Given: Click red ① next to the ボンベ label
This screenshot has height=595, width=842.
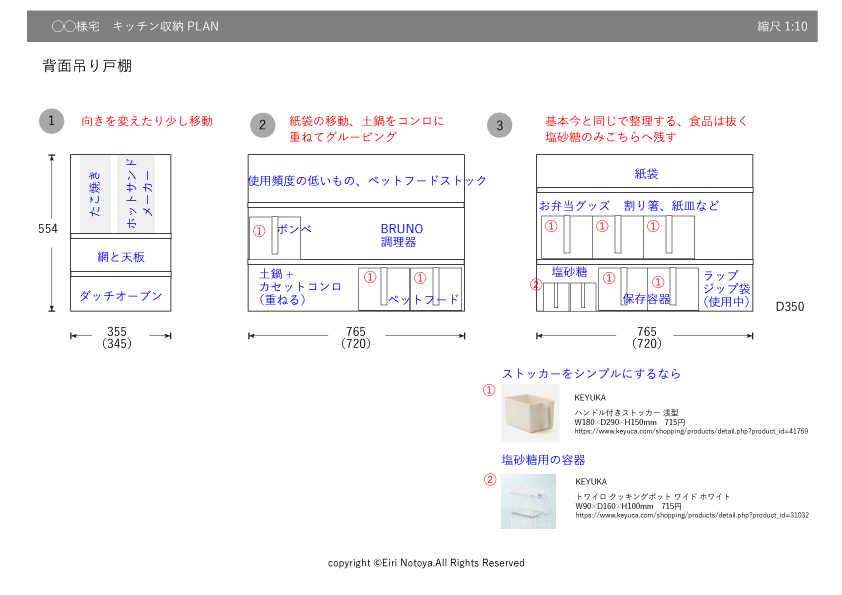Looking at the screenshot, I should point(259,230).
